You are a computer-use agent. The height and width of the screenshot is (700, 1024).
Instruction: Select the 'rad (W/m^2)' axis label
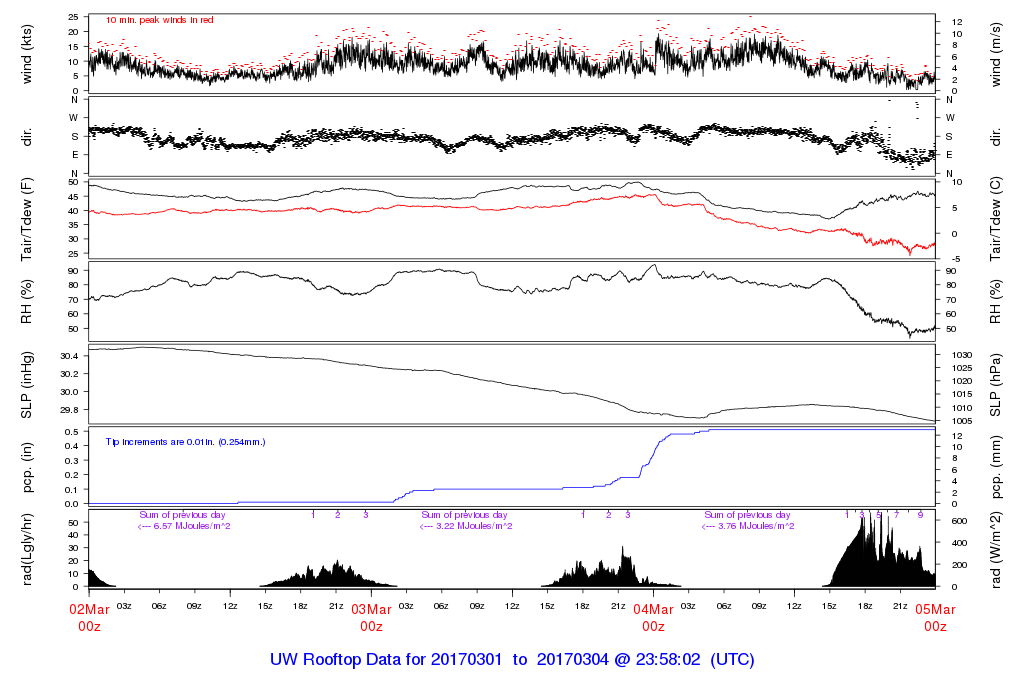tap(995, 550)
